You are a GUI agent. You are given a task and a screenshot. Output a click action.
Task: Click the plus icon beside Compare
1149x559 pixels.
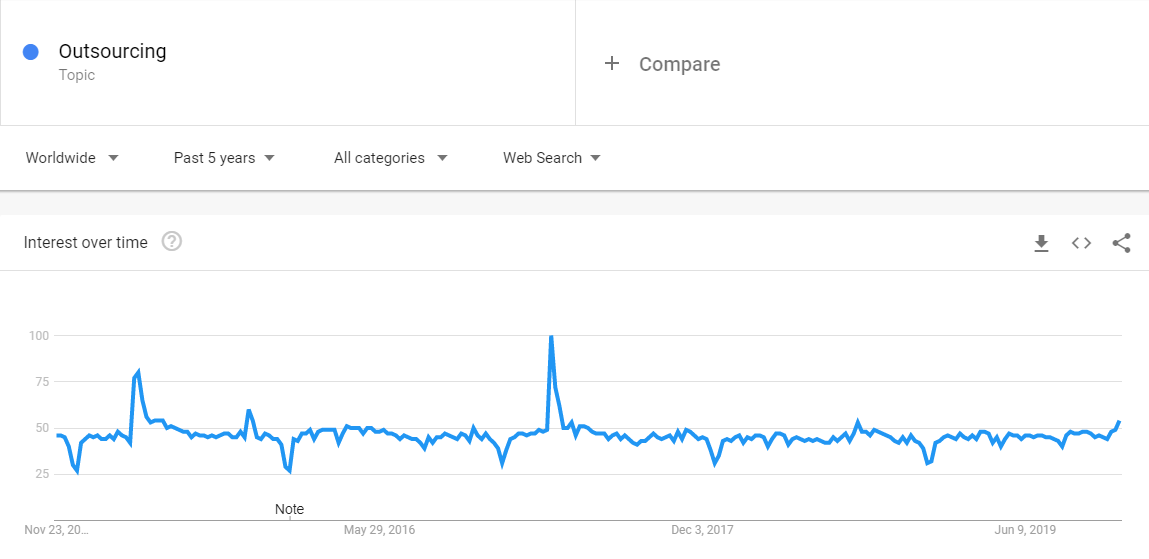click(612, 64)
